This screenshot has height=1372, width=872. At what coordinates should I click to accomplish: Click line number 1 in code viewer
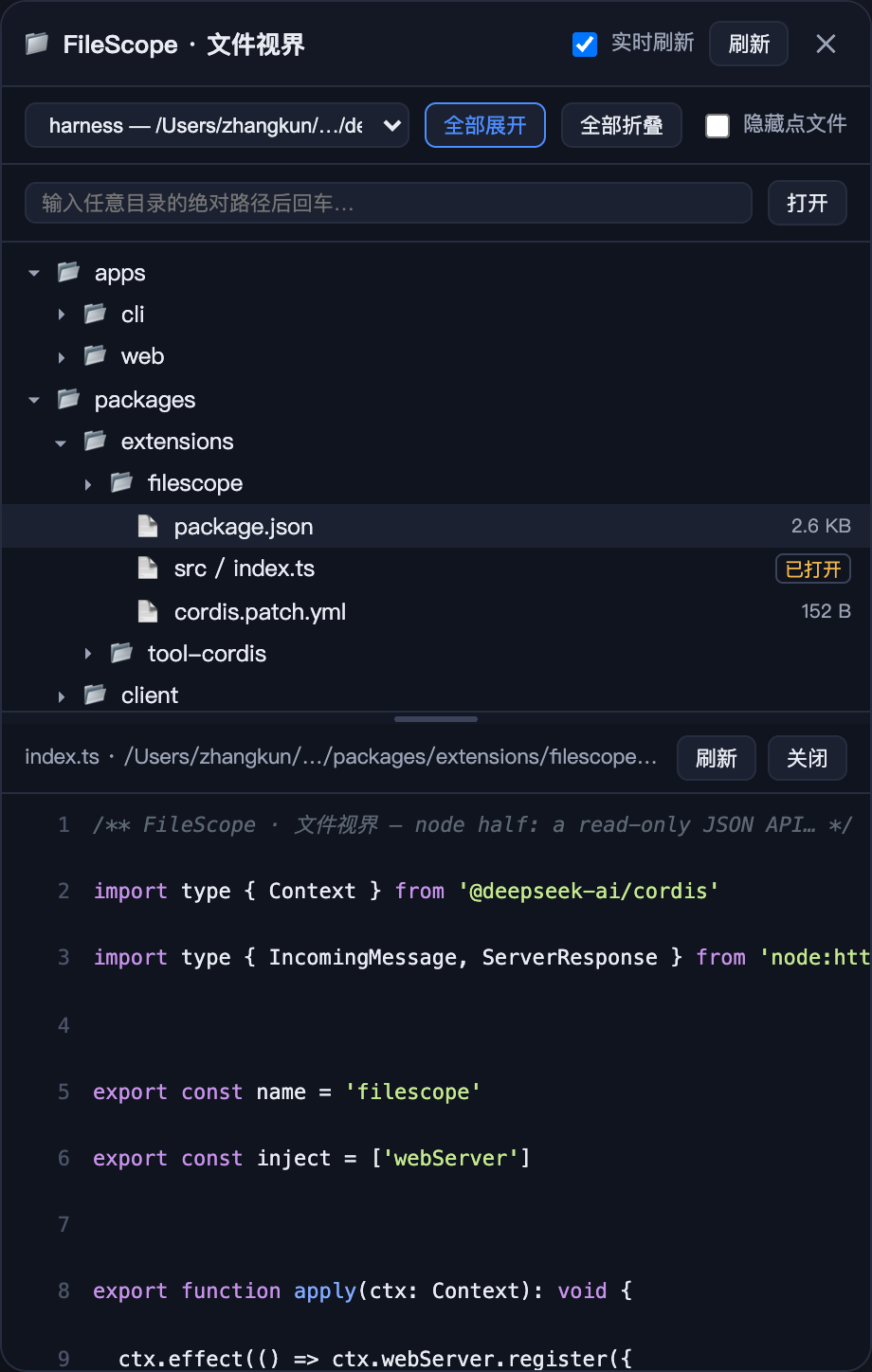64,824
